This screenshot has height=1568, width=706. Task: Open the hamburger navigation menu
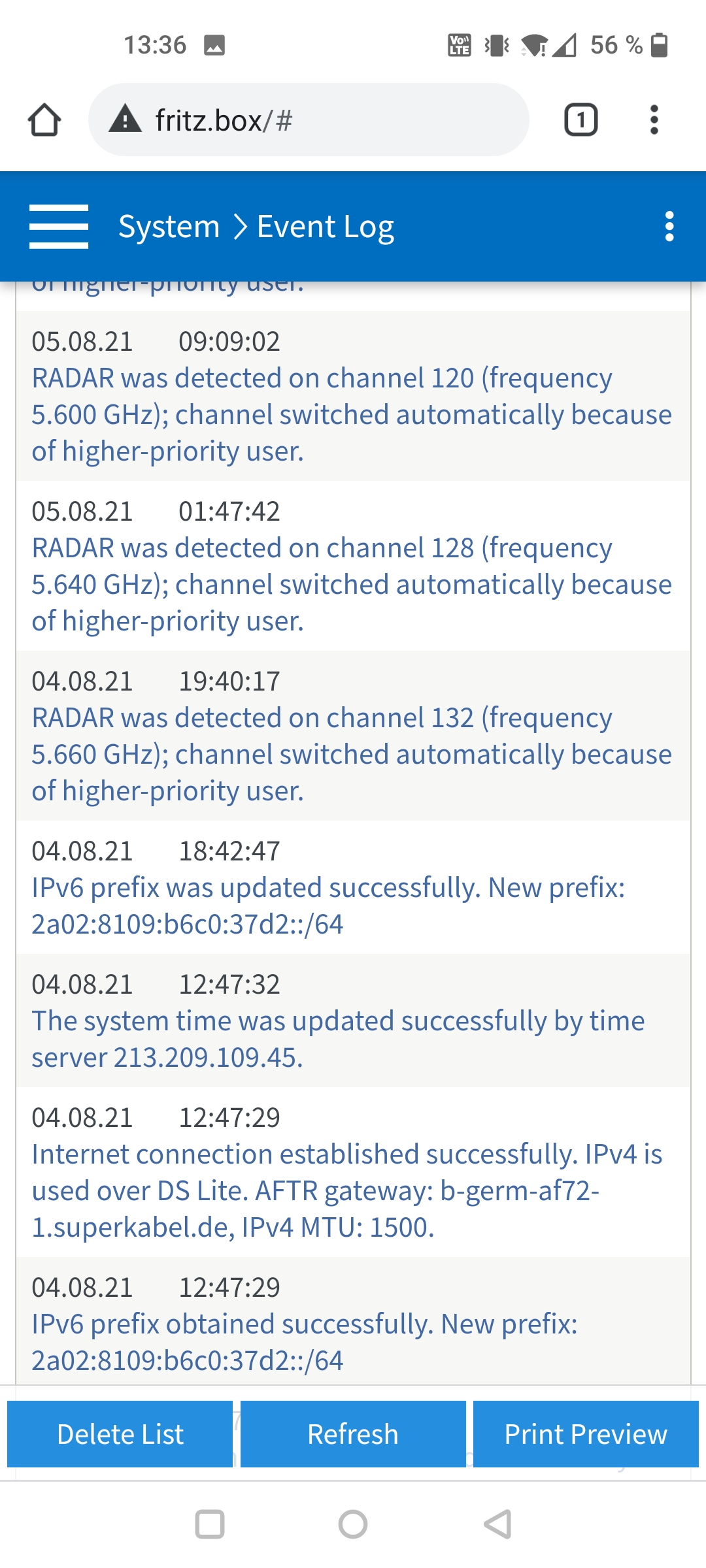click(x=59, y=227)
